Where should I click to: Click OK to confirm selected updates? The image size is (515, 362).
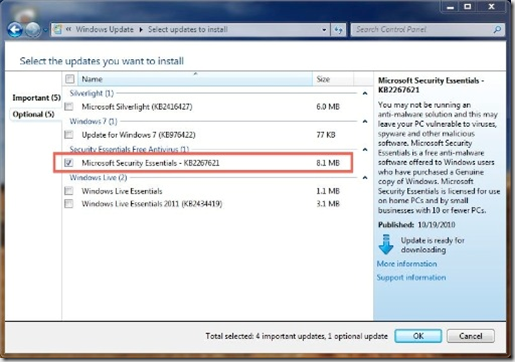click(418, 336)
